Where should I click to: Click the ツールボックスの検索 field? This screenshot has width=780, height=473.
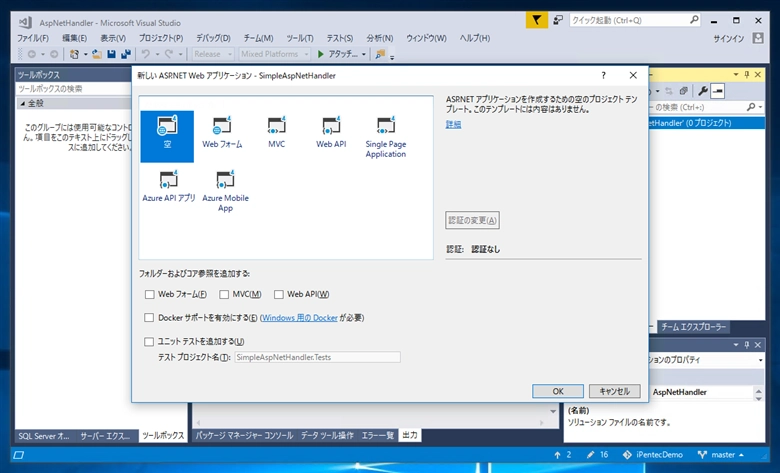click(74, 89)
